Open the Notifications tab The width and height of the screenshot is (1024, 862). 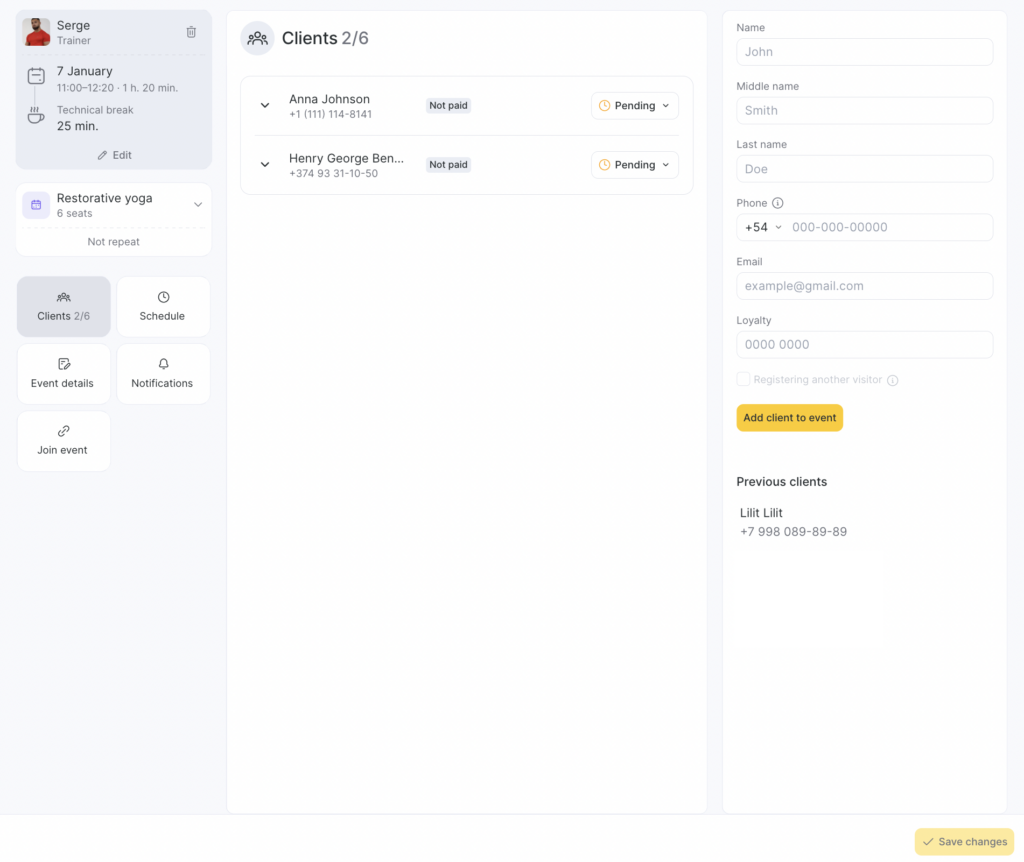(163, 373)
